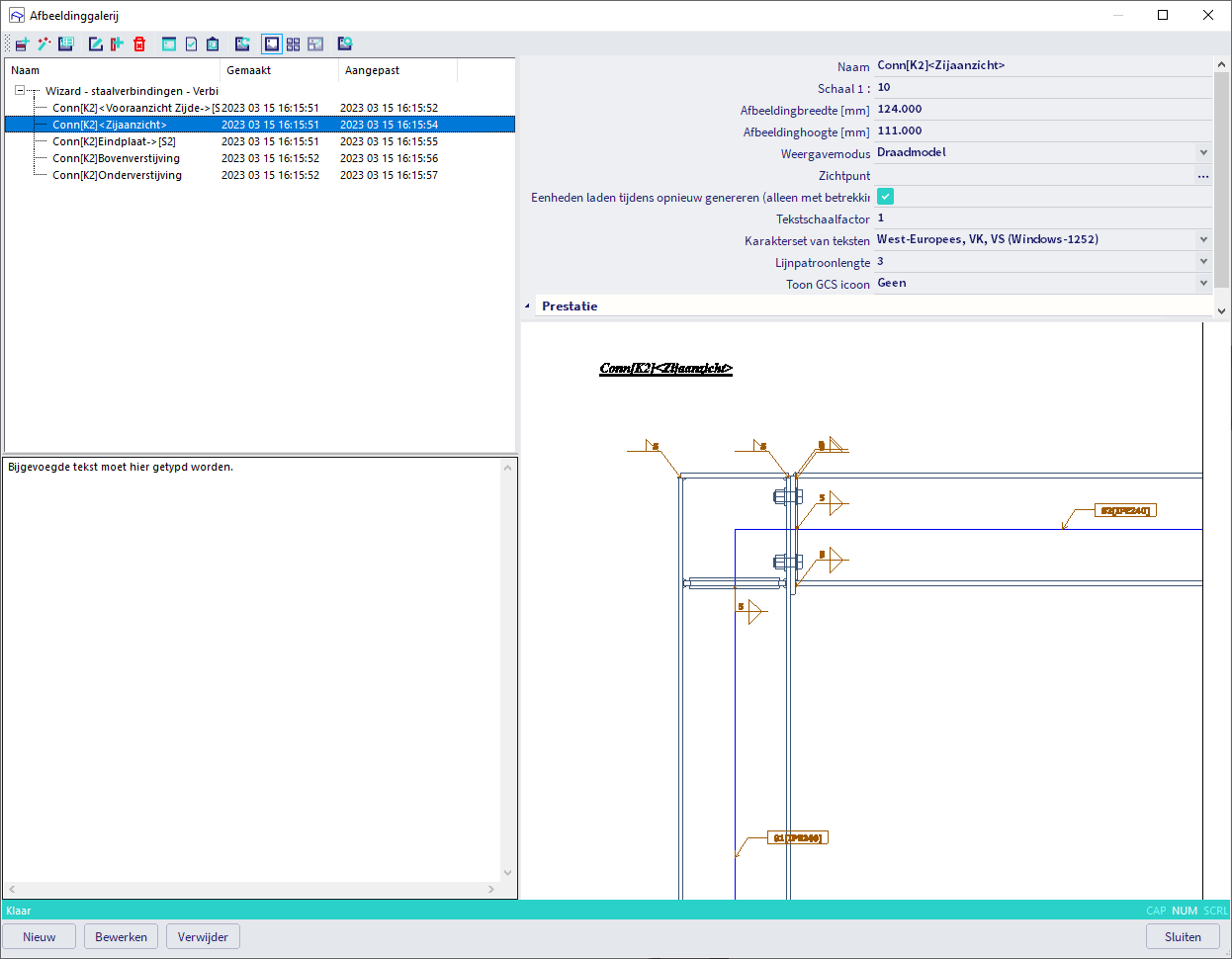
Task: Select the Conn[K2]<Zijaanzicht> tree row
Action: point(260,125)
